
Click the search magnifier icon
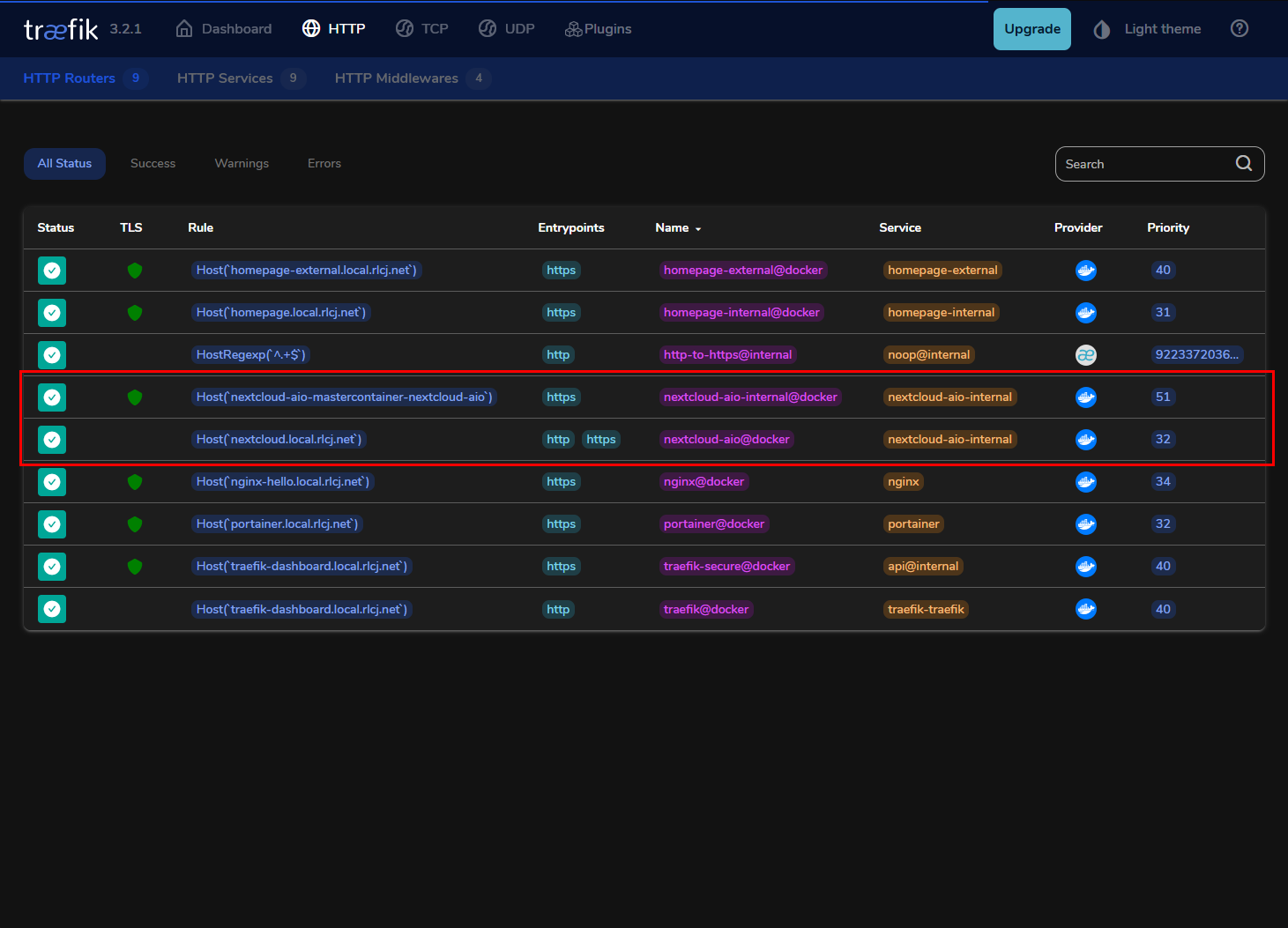(x=1243, y=163)
